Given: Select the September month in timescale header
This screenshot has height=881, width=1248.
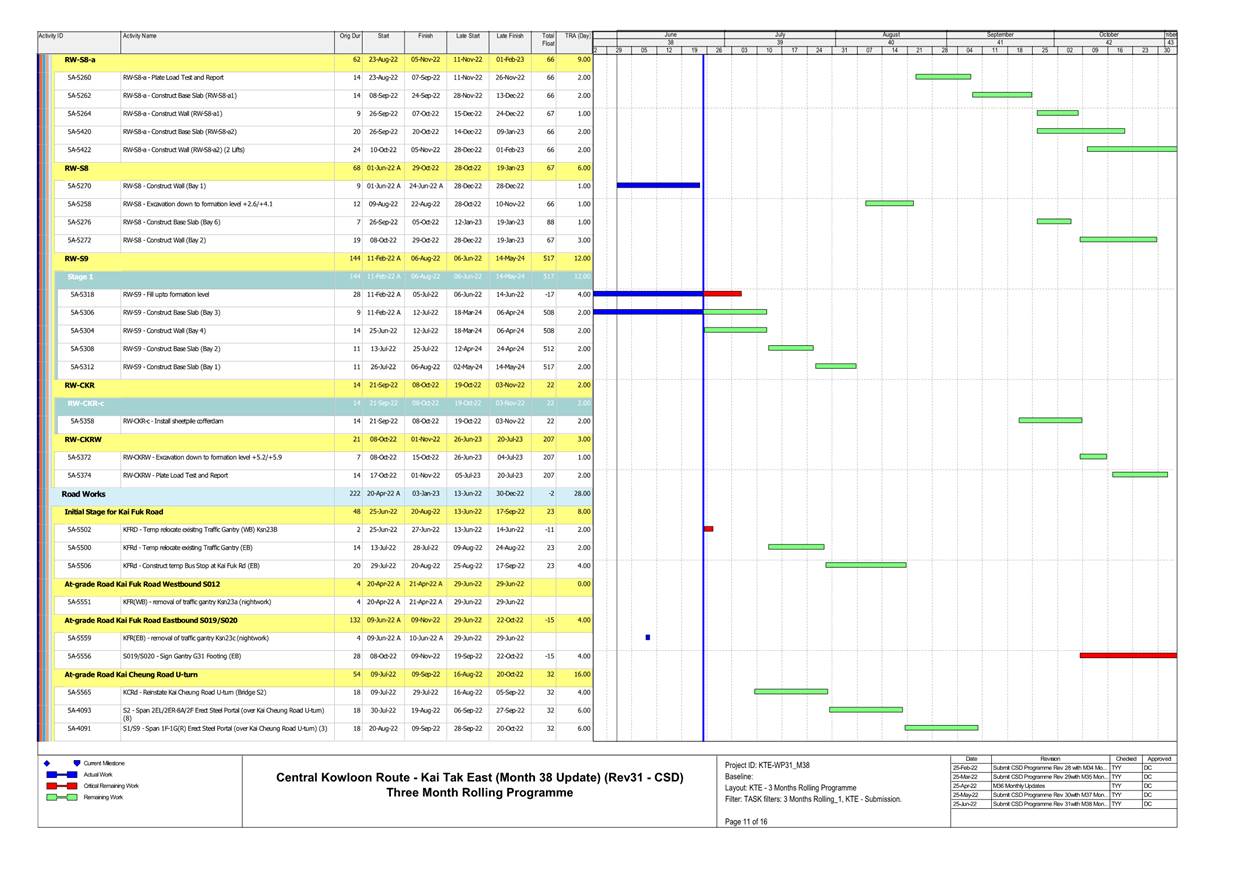Looking at the screenshot, I should [999, 35].
